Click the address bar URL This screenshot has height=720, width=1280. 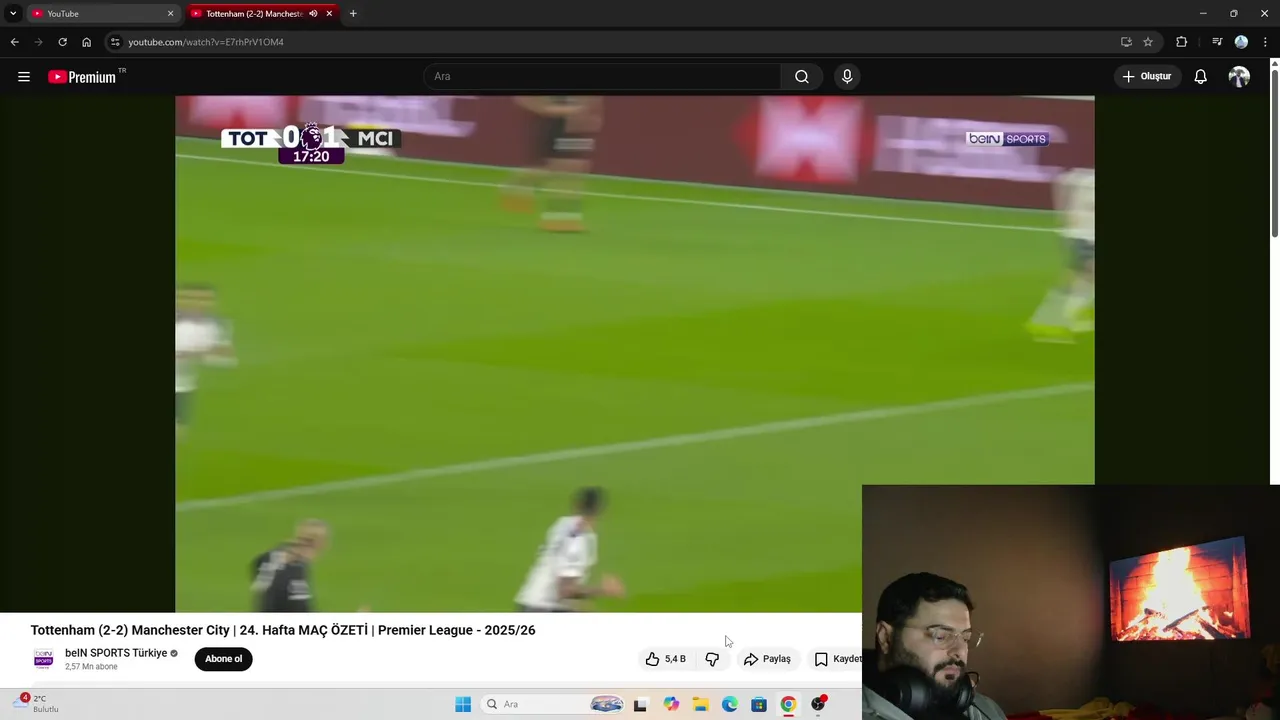[206, 42]
